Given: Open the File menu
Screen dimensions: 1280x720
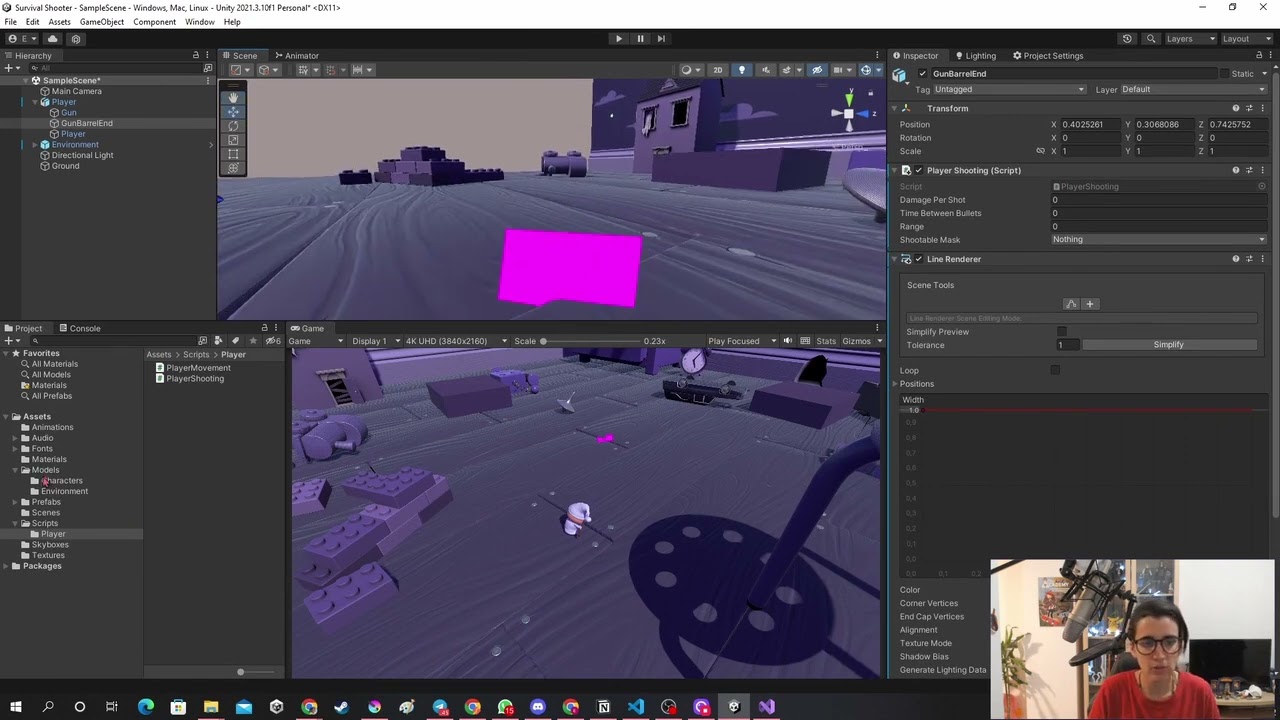Looking at the screenshot, I should click(x=10, y=22).
